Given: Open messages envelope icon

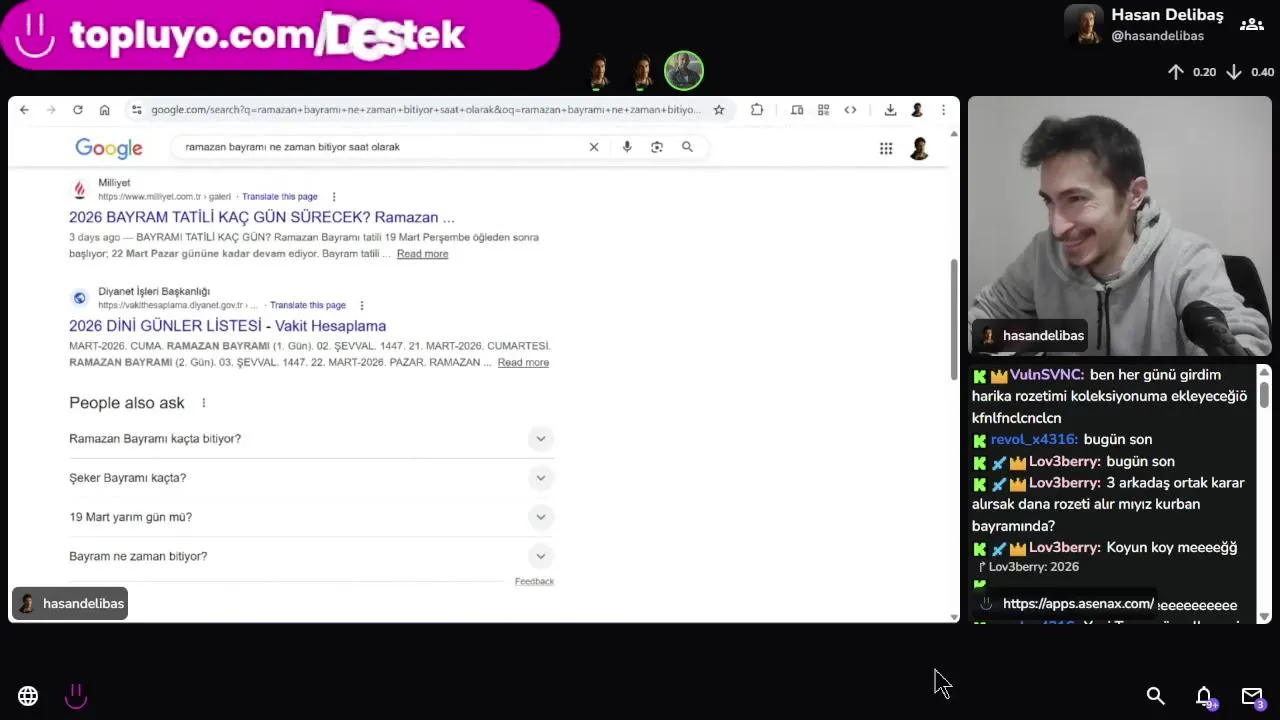Looking at the screenshot, I should (x=1252, y=696).
